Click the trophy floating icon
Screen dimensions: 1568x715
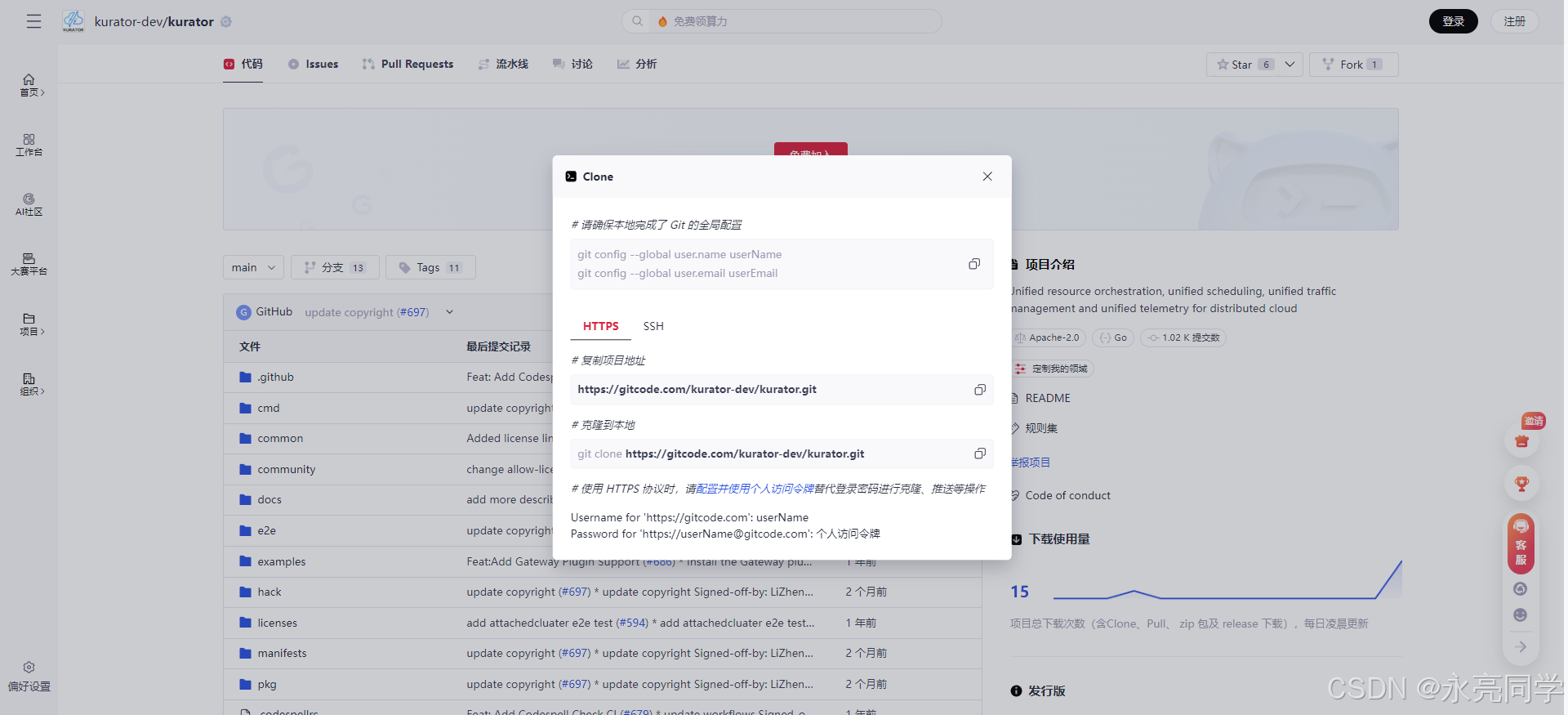coord(1521,484)
